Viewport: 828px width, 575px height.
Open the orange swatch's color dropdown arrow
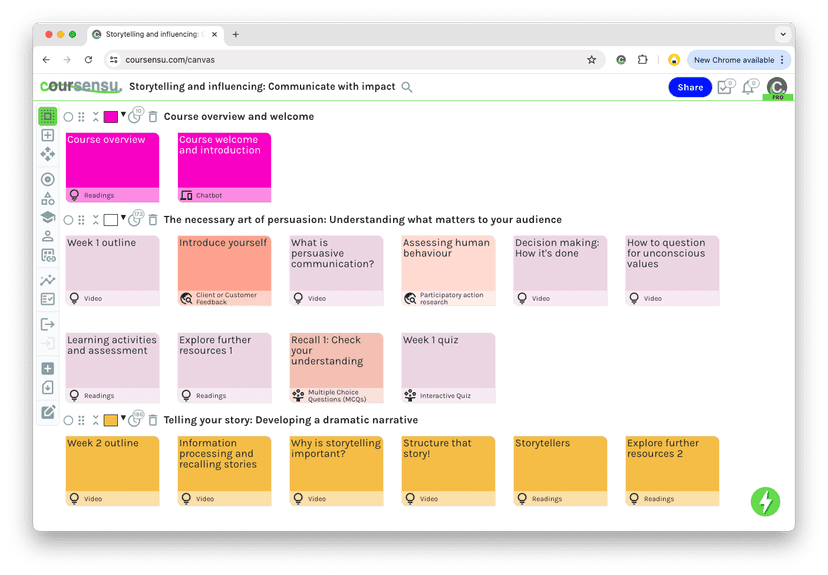123,418
